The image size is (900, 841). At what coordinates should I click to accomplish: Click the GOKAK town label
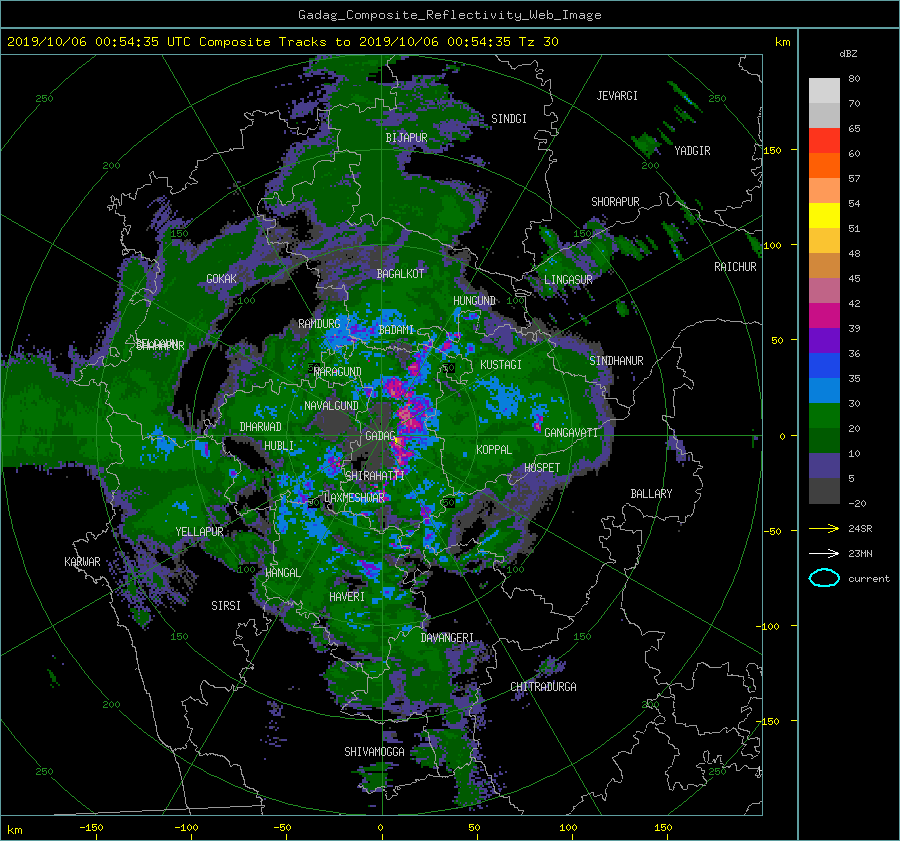221,279
